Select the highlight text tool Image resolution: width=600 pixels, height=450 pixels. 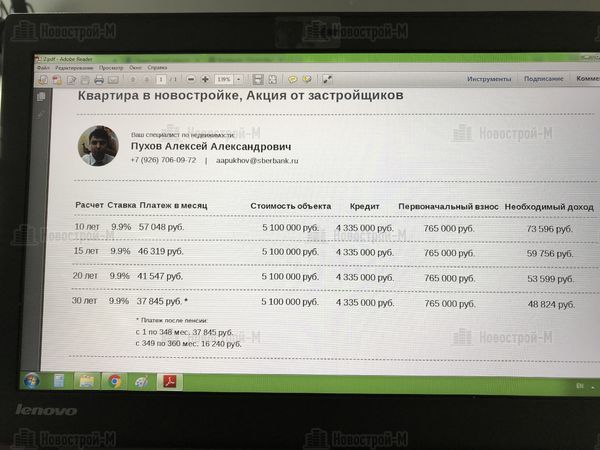(307, 79)
